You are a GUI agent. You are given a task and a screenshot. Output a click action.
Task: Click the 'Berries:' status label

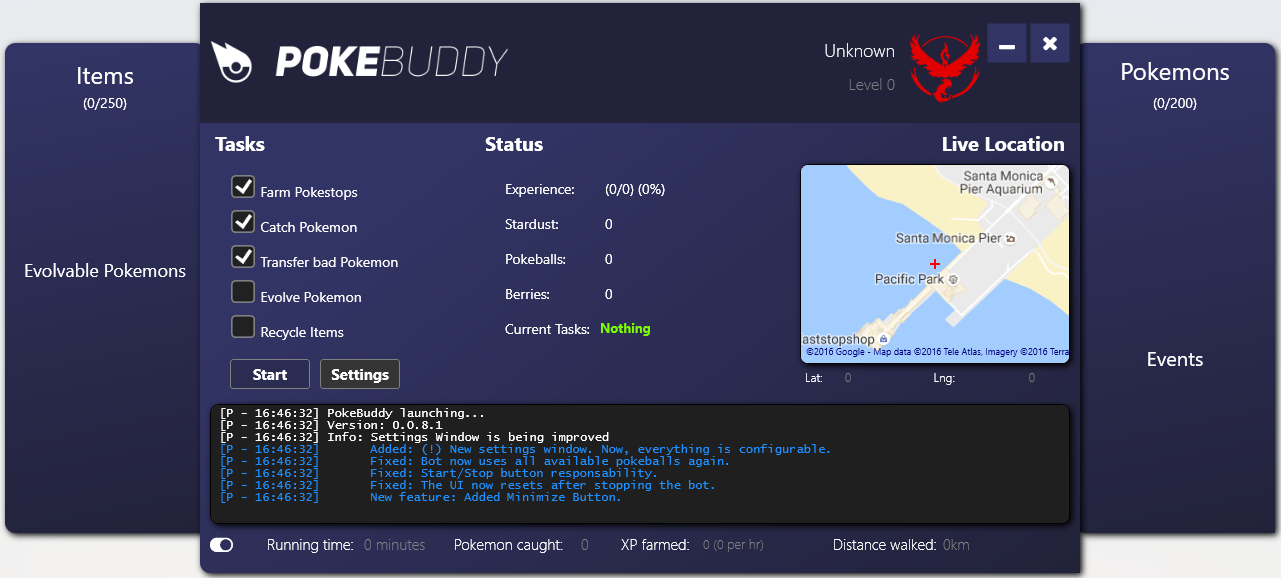point(528,294)
